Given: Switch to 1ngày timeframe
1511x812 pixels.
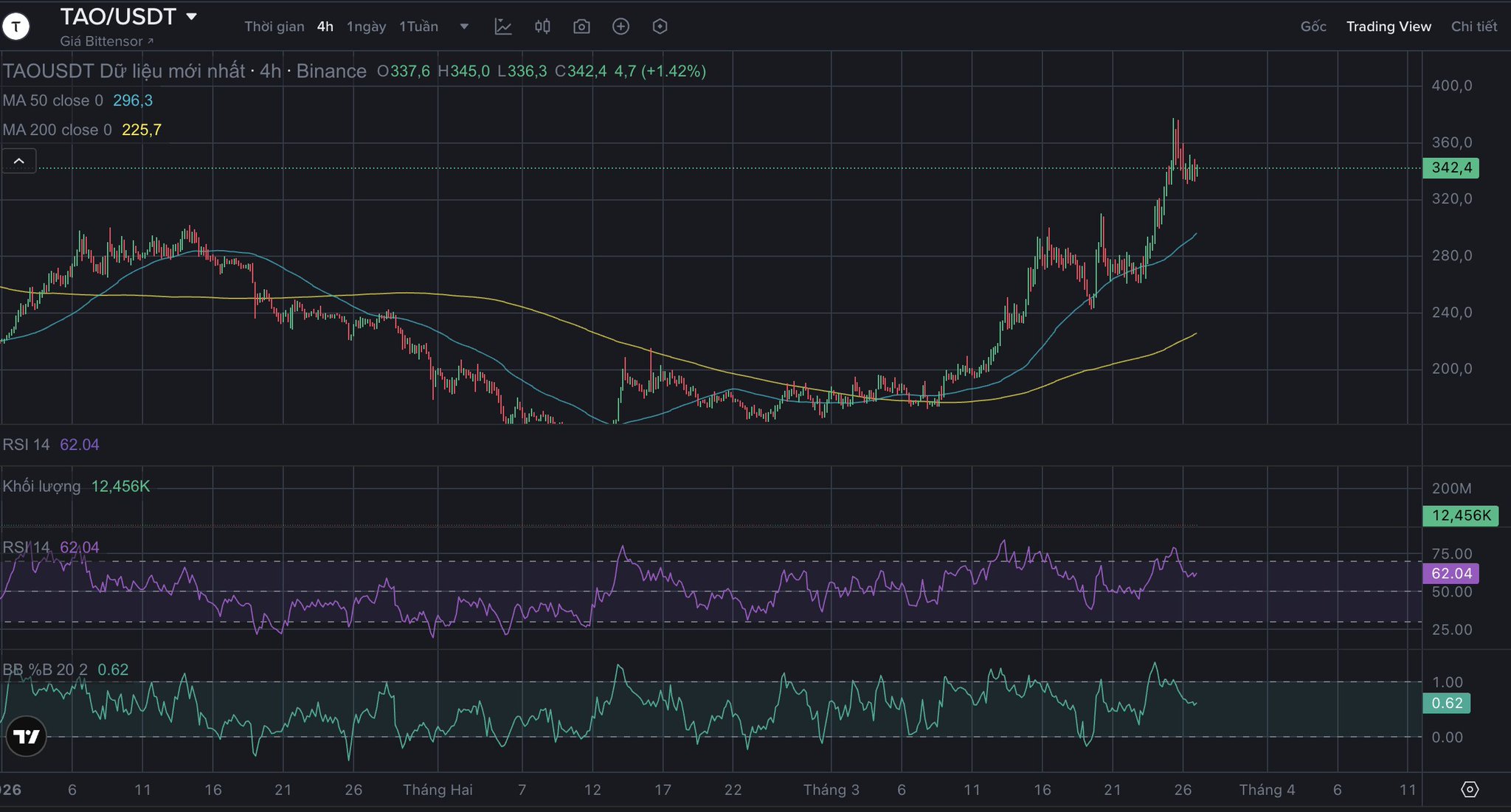Looking at the screenshot, I should point(366,27).
